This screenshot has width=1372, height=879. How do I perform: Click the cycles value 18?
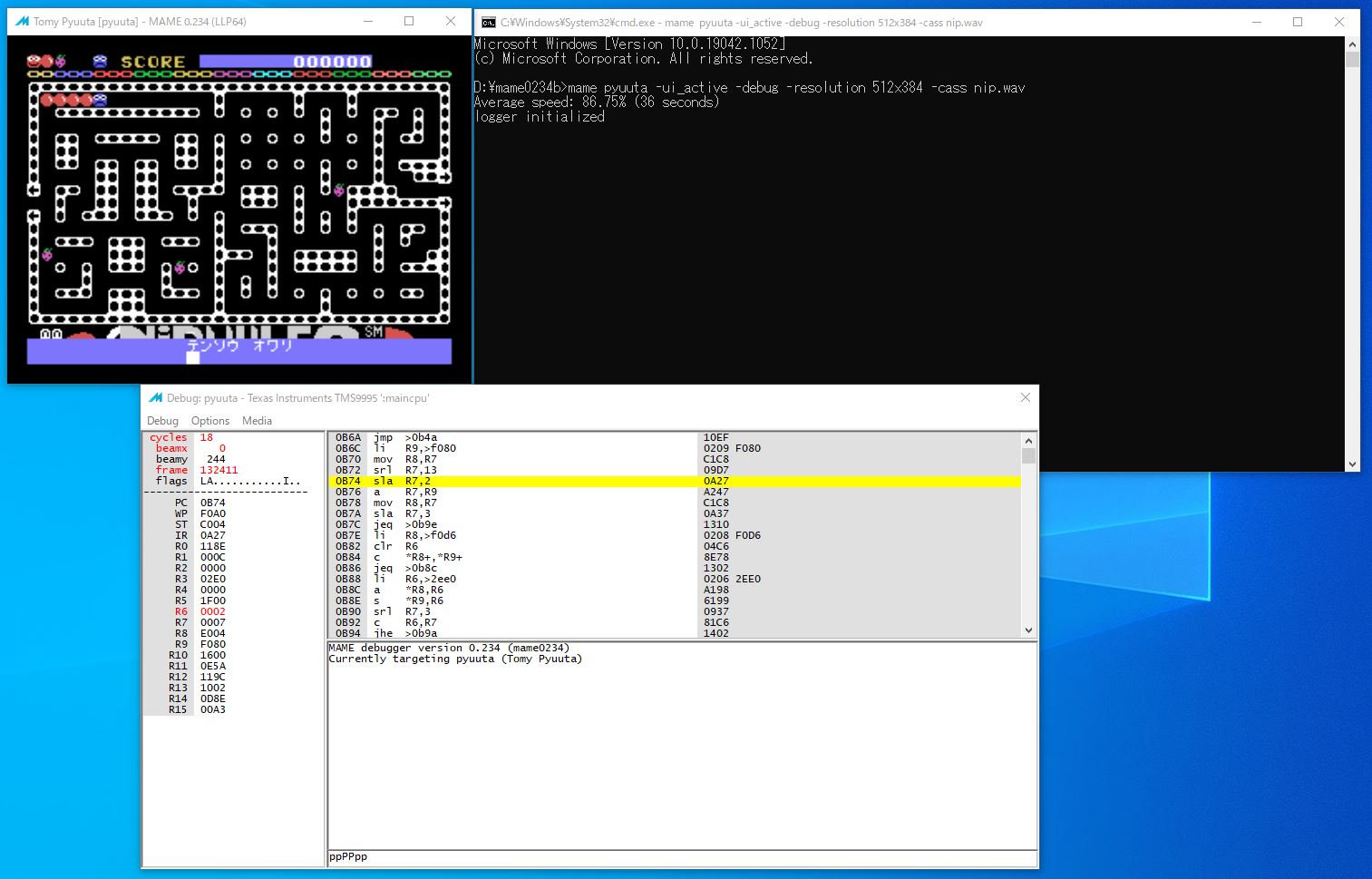point(207,437)
